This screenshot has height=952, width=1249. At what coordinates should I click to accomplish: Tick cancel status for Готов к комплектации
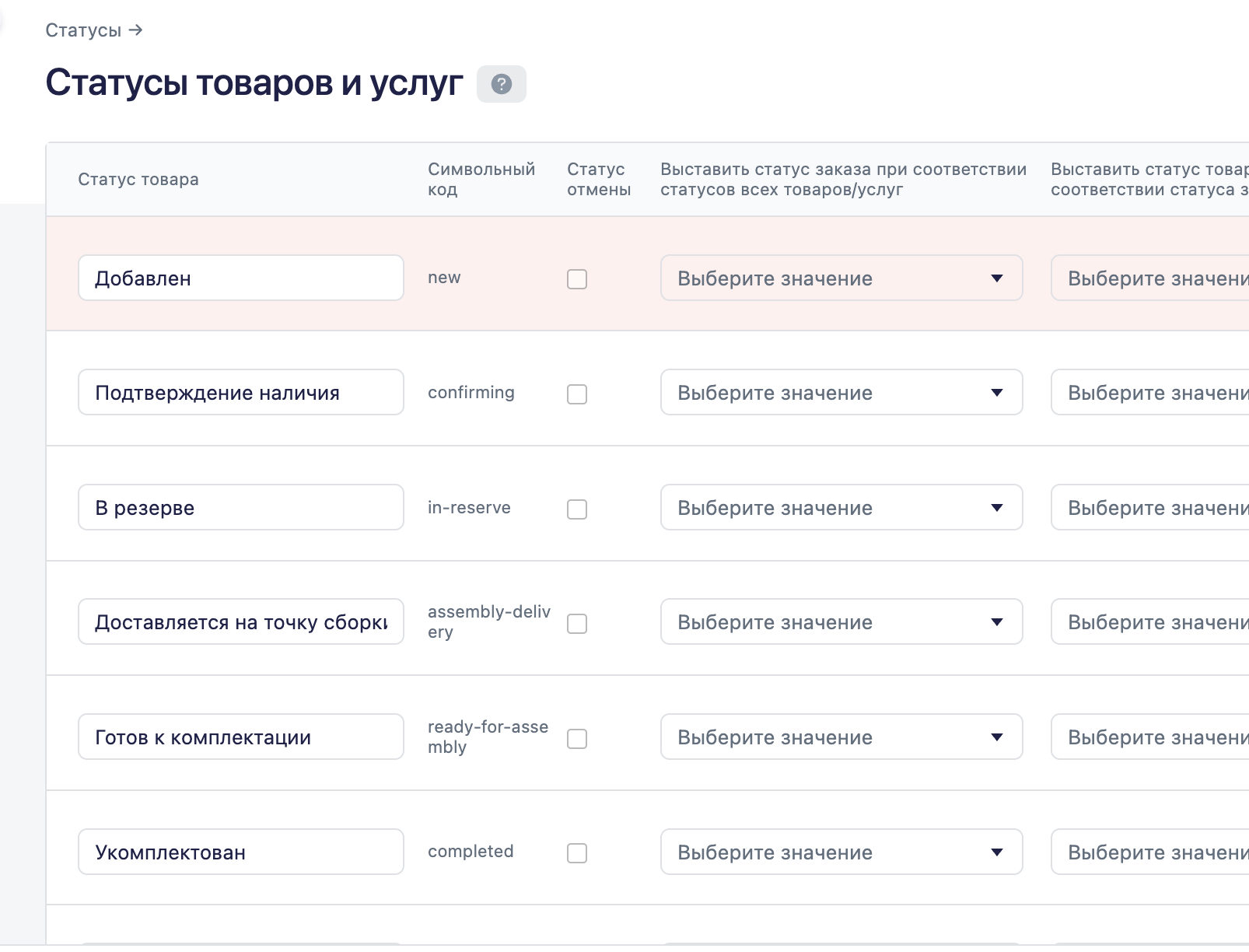coord(577,739)
